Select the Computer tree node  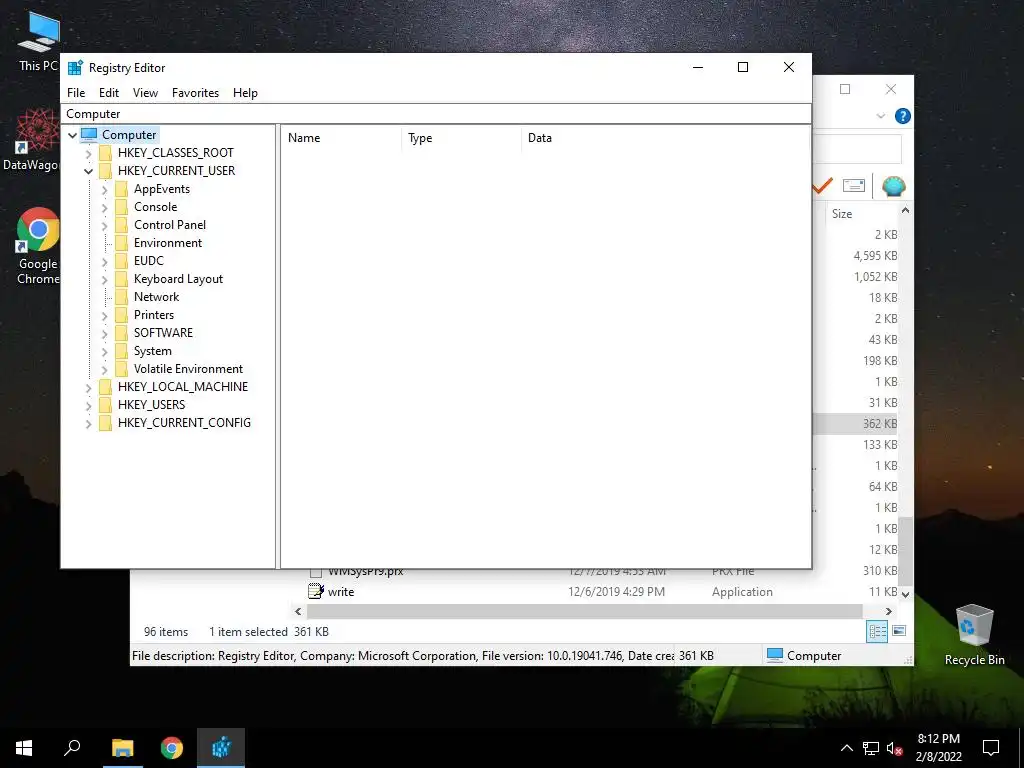pyautogui.click(x=129, y=135)
